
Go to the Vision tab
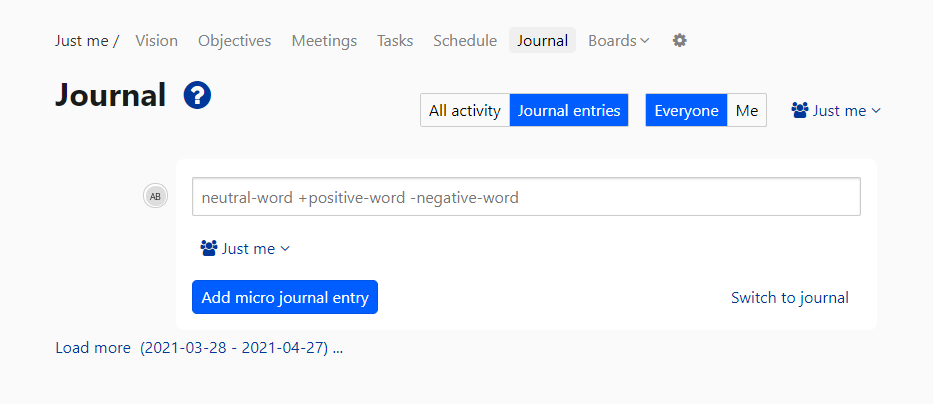tap(156, 41)
